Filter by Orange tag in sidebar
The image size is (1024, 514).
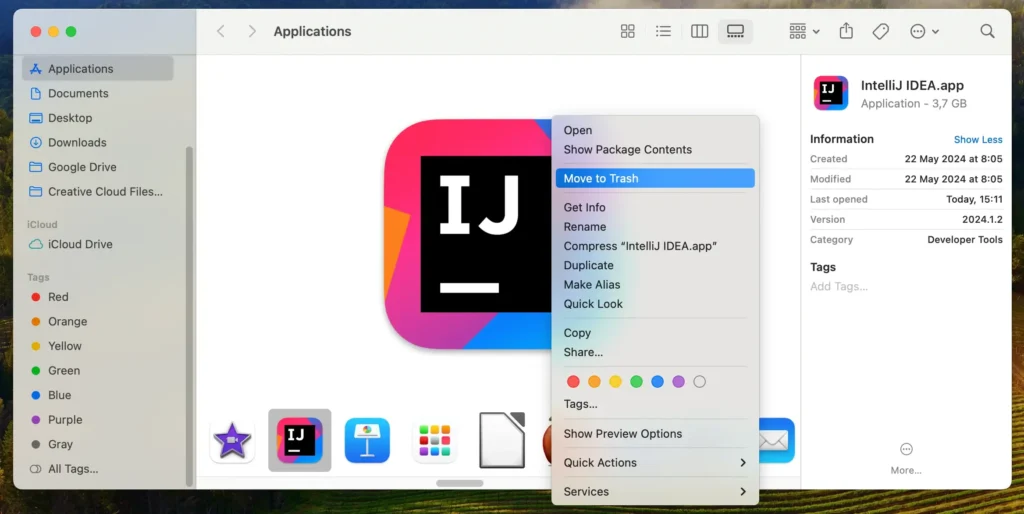point(98,321)
